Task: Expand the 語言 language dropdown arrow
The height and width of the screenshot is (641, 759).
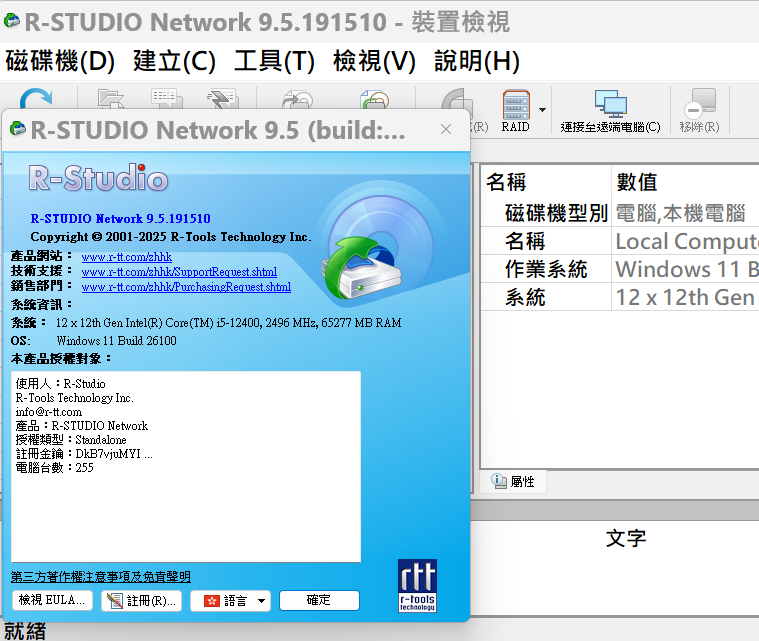Action: pos(261,601)
